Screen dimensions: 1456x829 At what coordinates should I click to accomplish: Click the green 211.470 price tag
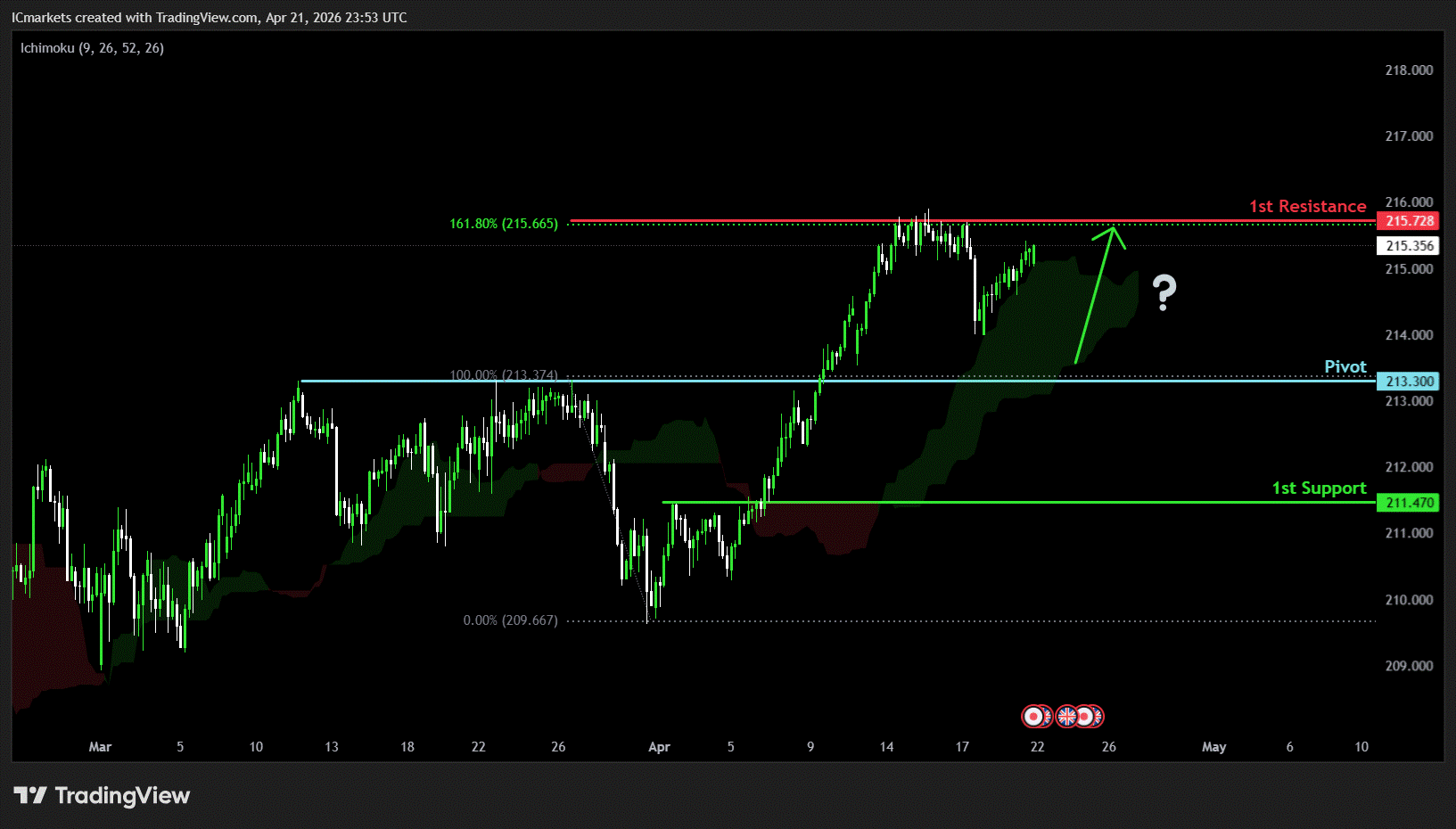(x=1408, y=503)
